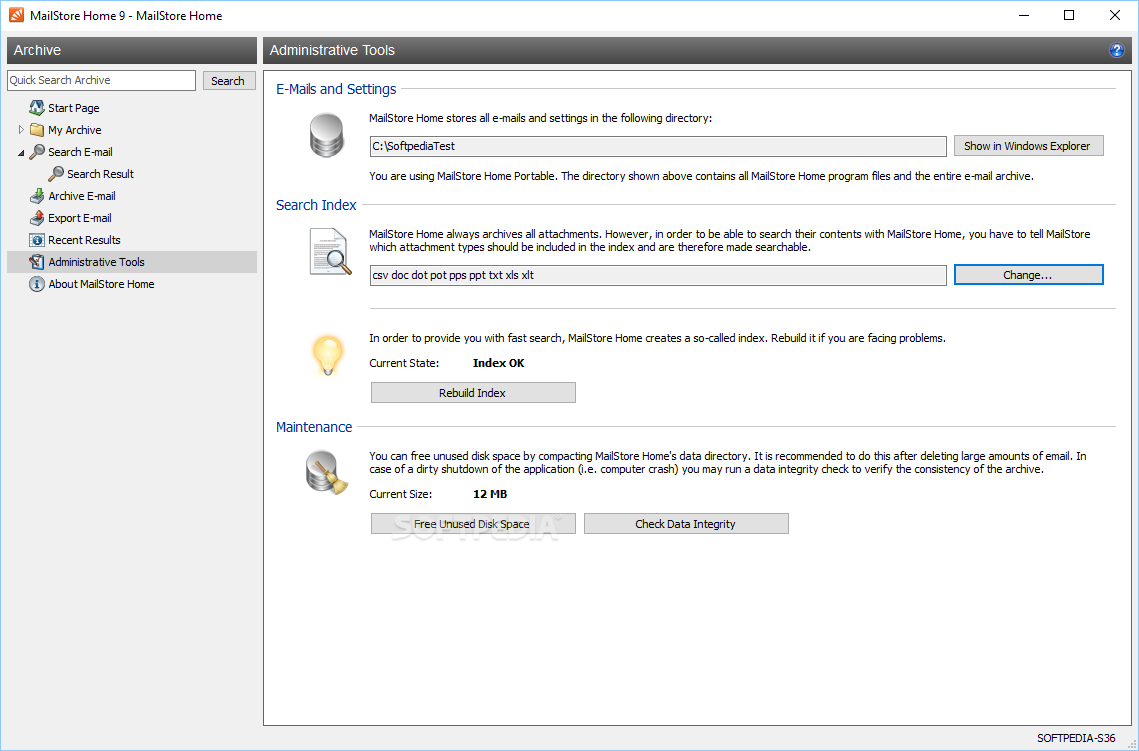Go to Export E-mail
This screenshot has width=1139, height=751.
[79, 218]
